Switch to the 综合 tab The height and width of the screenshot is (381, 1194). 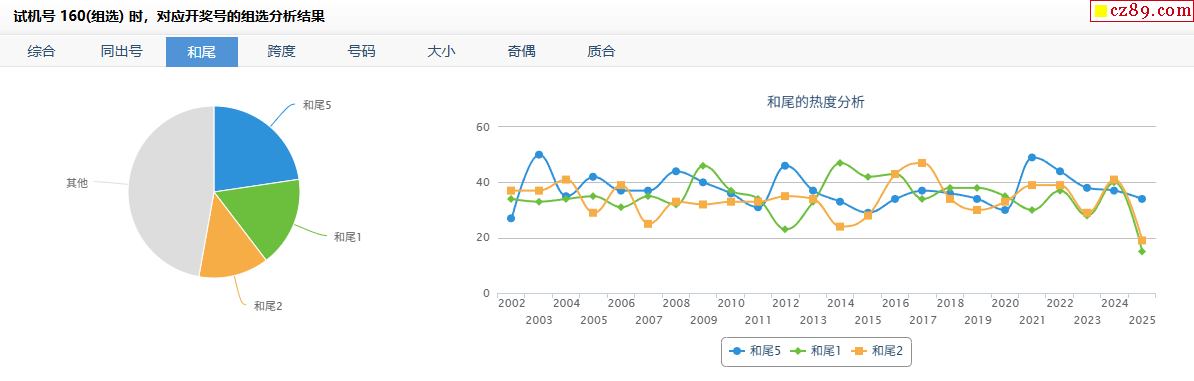click(x=41, y=52)
